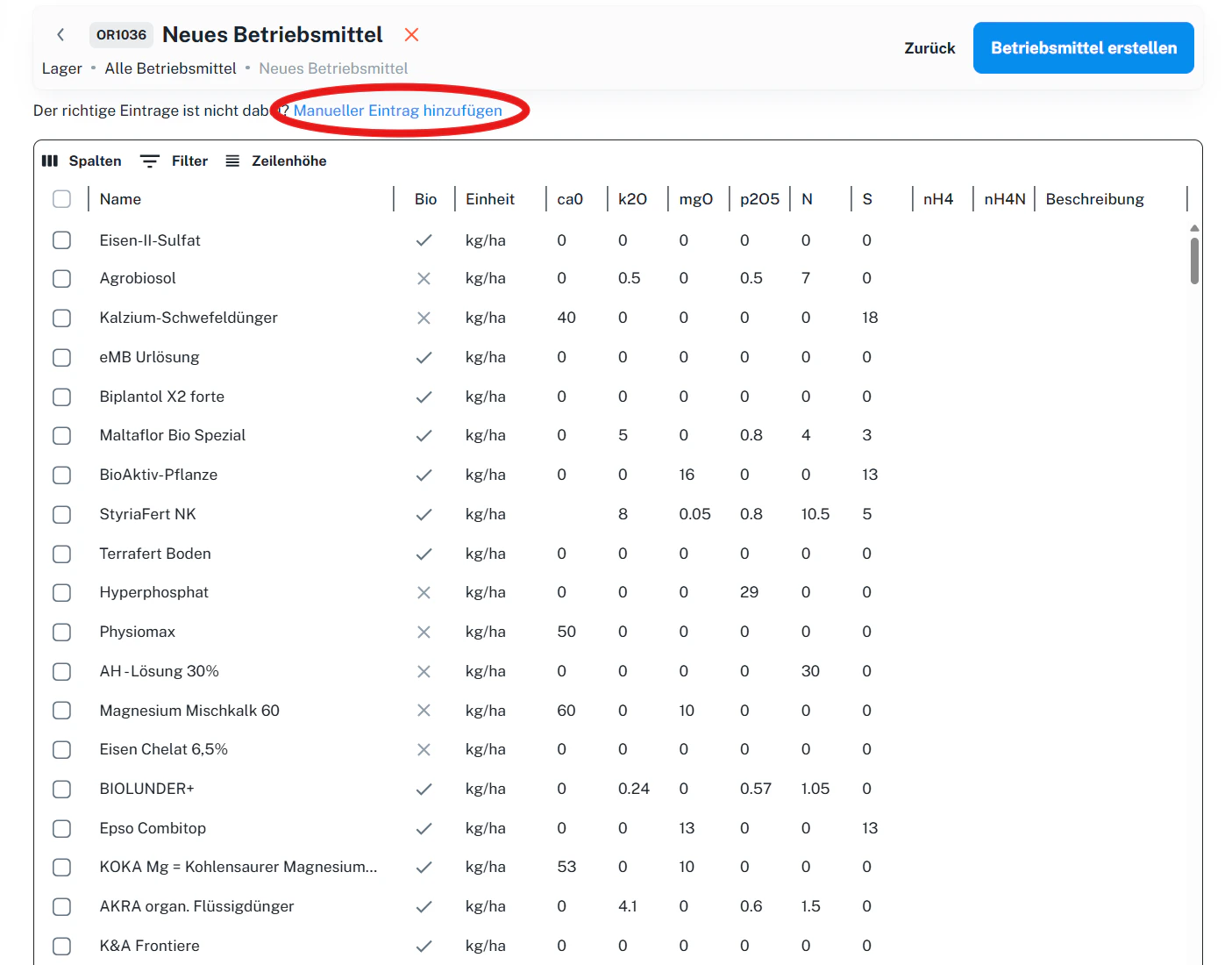Check the eMB Urlösung row checkbox
This screenshot has width=1232, height=965.
pos(61,357)
